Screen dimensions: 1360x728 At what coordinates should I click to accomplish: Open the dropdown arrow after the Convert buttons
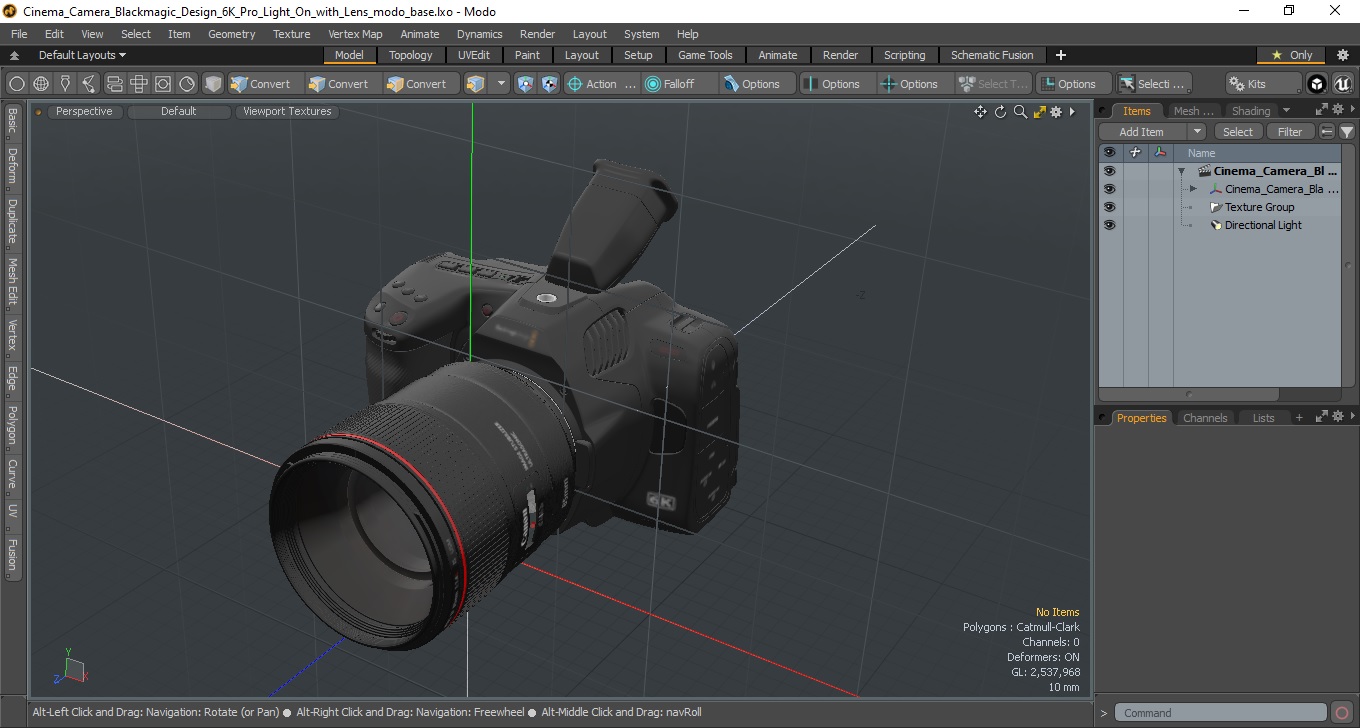[501, 84]
